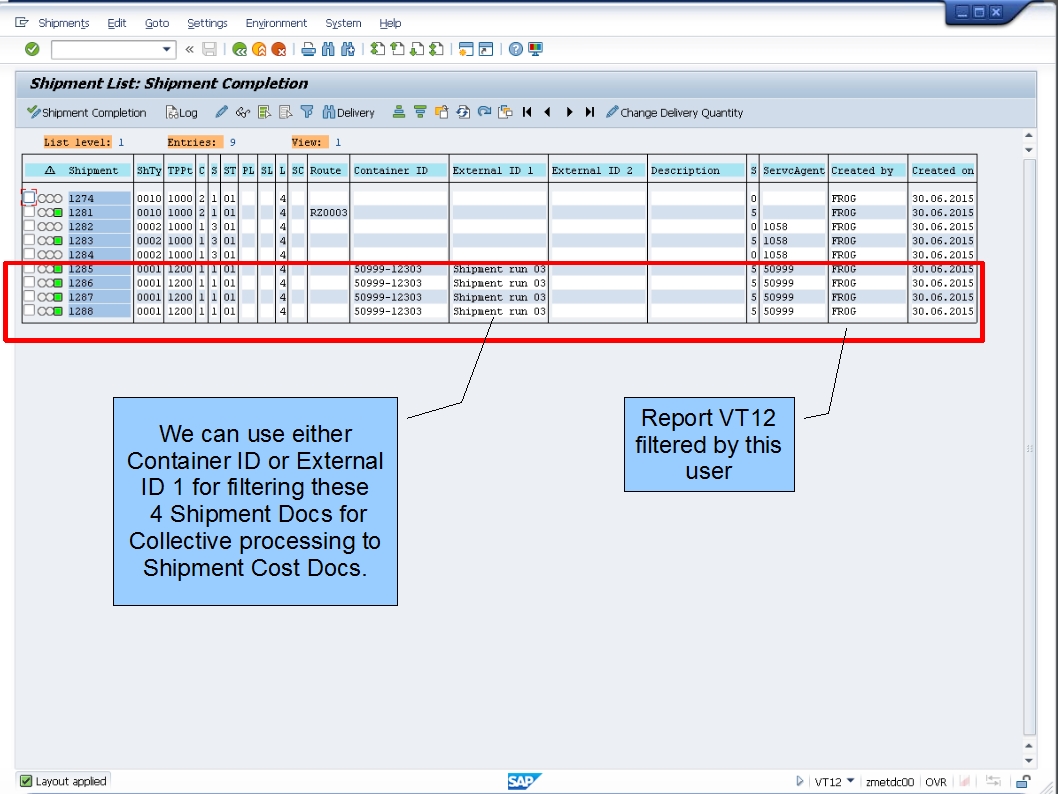
Task: Click the Change pencil icon
Action: point(221,112)
